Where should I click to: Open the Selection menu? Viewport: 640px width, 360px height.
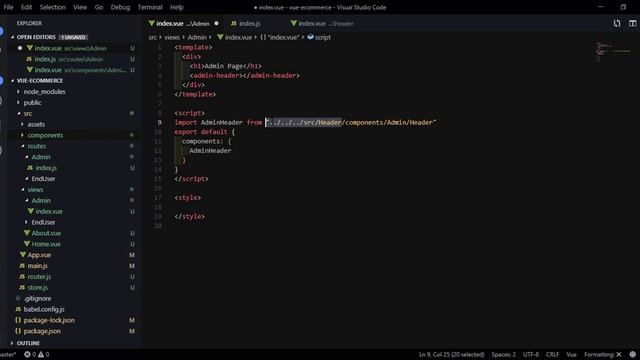coord(52,7)
